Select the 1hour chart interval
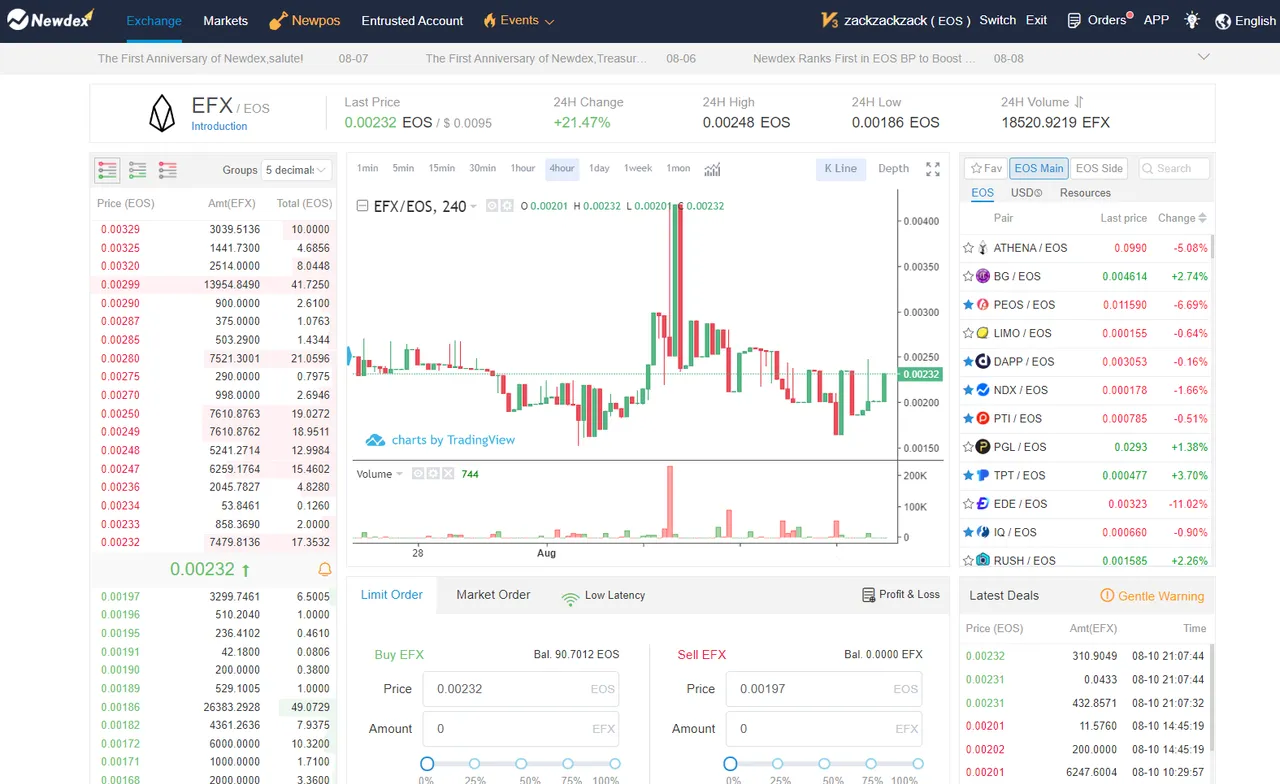This screenshot has width=1280, height=784. tap(523, 168)
